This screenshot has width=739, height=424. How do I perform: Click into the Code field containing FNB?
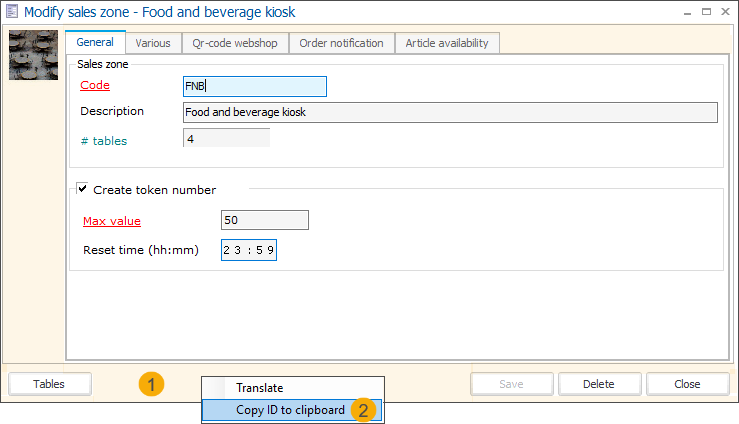pos(255,87)
